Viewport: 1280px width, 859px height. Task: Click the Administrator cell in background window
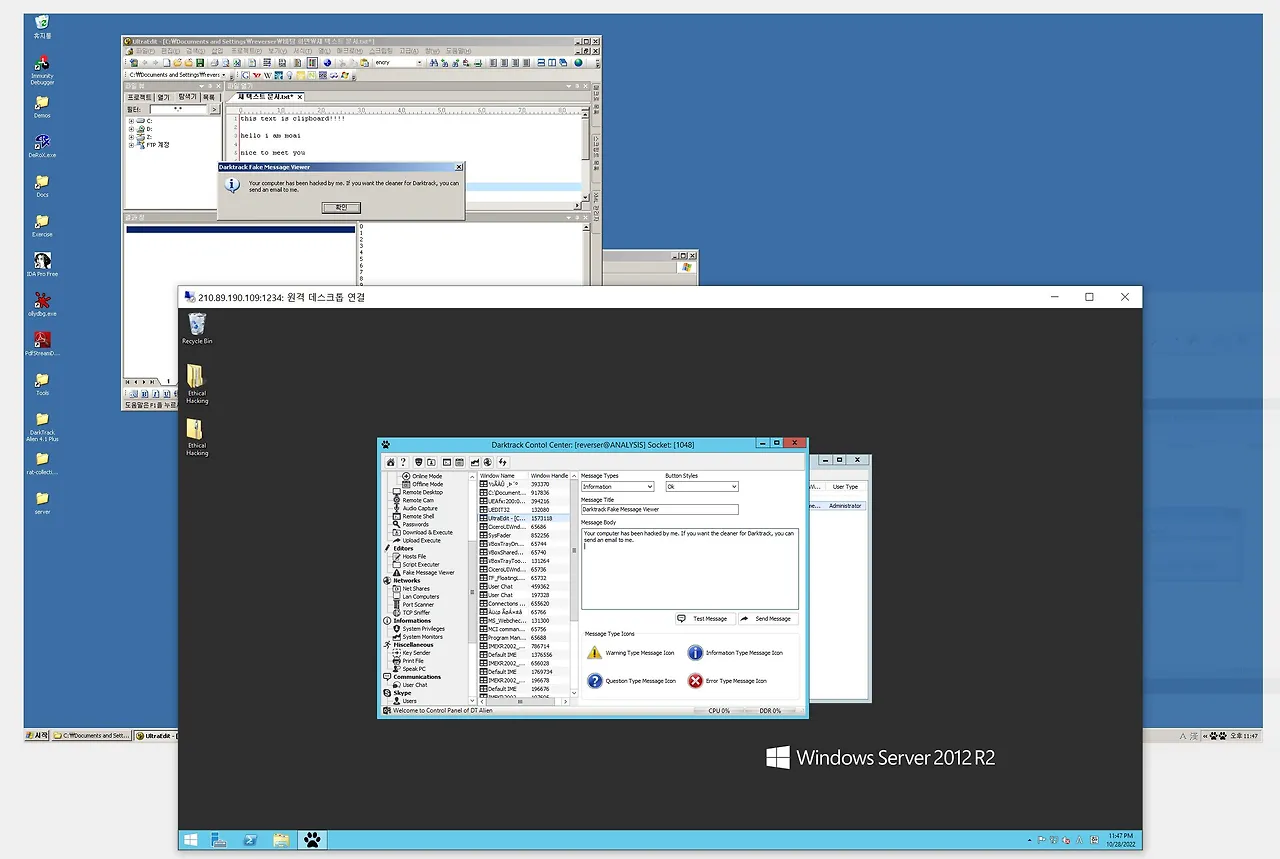pyautogui.click(x=845, y=506)
